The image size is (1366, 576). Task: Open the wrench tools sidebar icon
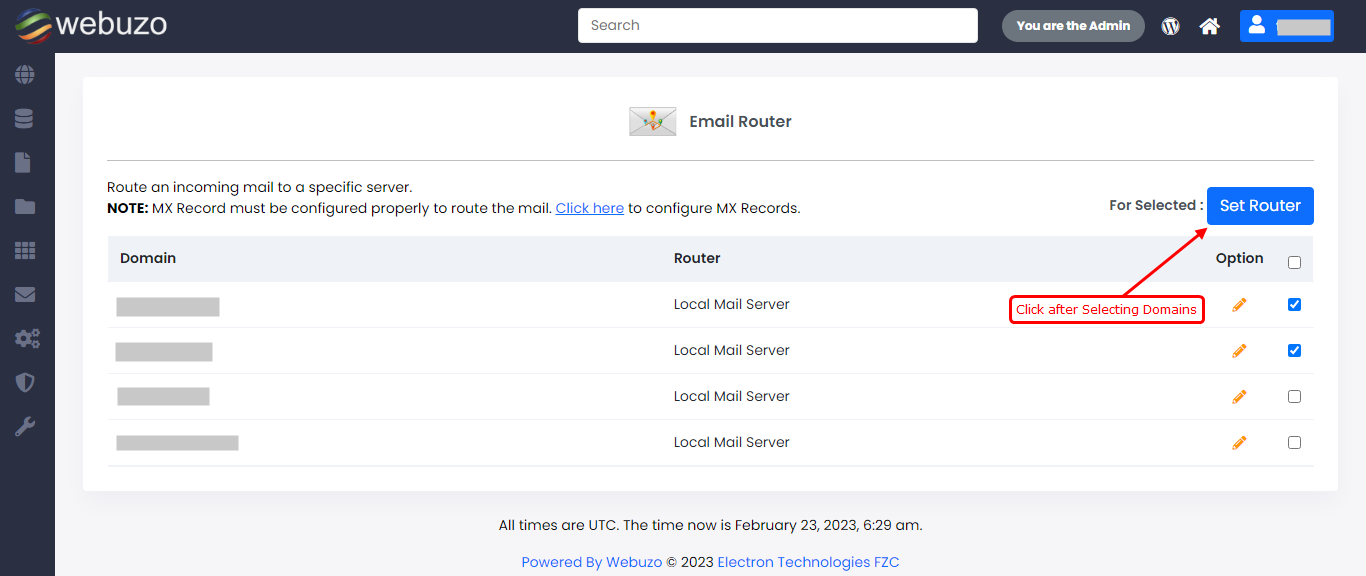click(x=25, y=427)
